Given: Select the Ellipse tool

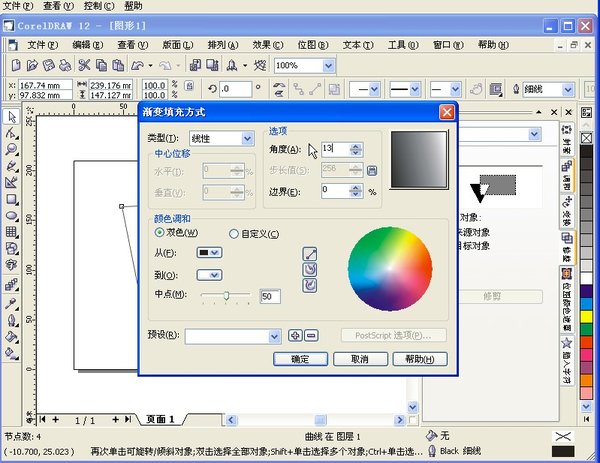Looking at the screenshot, I should pos(11,215).
